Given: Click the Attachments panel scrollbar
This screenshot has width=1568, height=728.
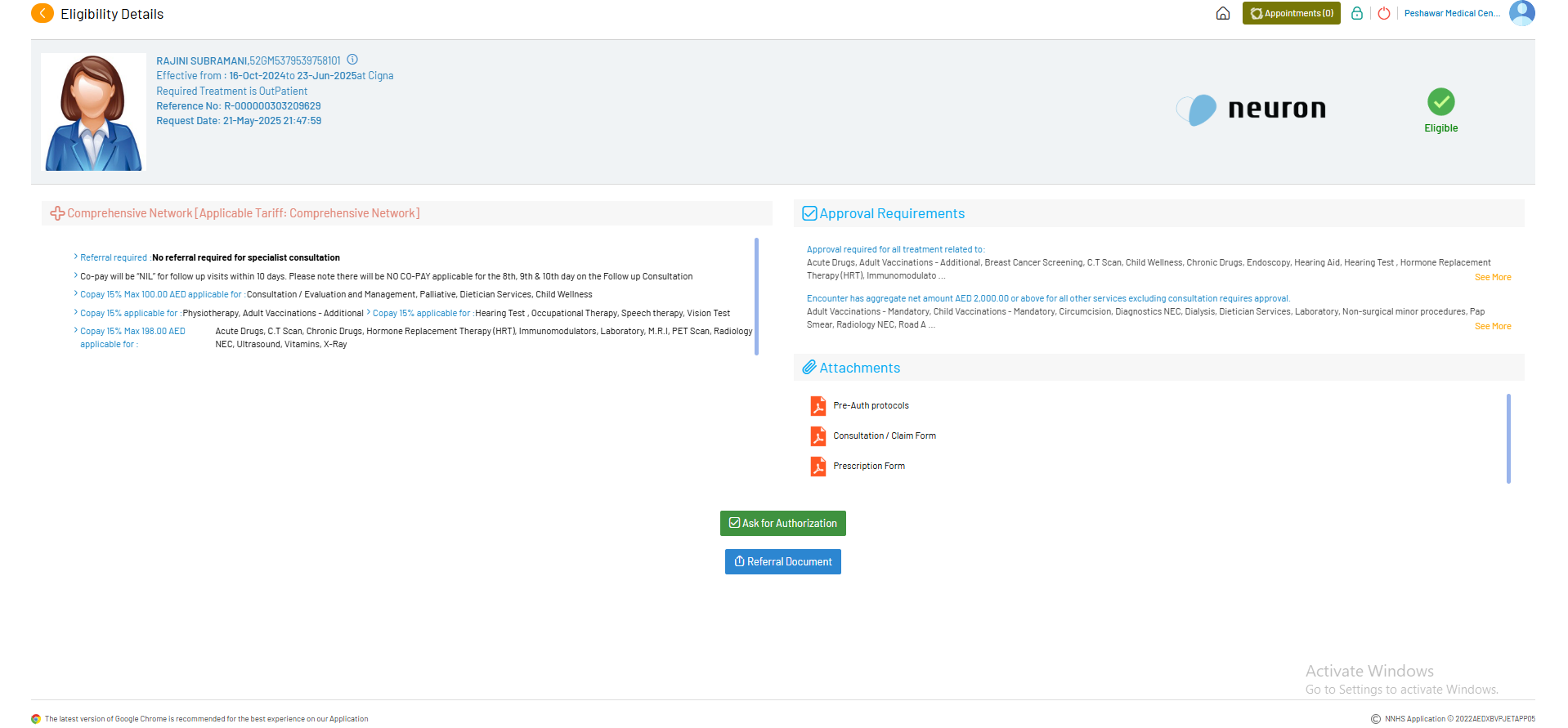Looking at the screenshot, I should 1508,439.
